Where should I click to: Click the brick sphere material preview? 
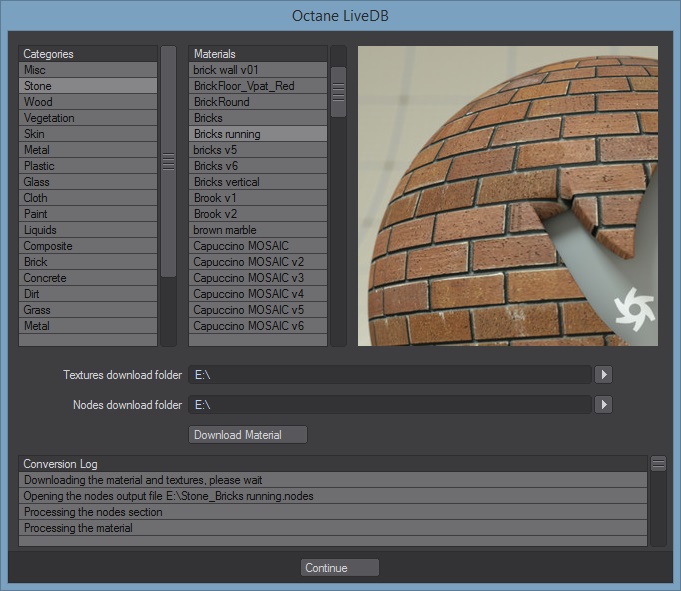tap(508, 196)
